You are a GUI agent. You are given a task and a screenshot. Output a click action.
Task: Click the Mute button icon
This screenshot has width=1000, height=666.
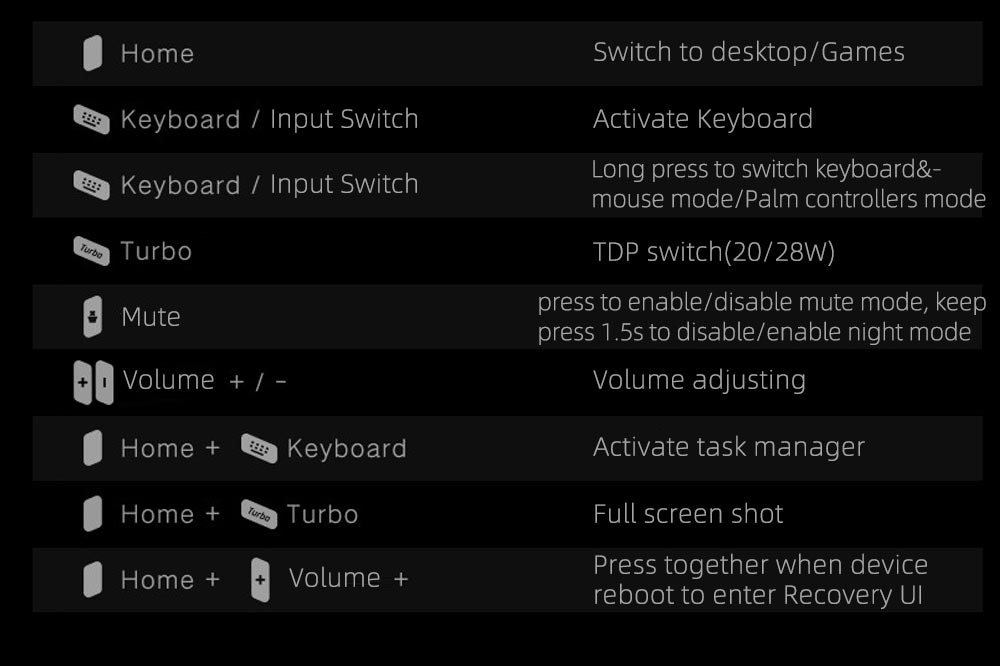pos(92,316)
